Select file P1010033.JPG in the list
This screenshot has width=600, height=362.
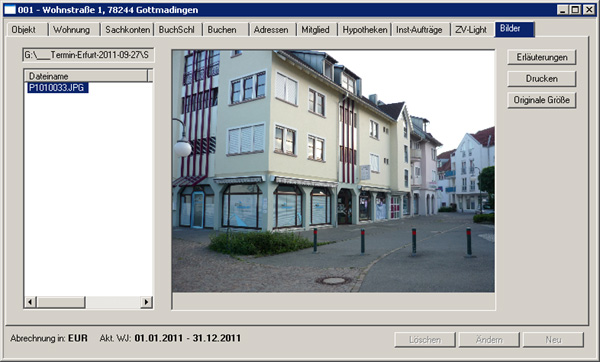tap(57, 88)
